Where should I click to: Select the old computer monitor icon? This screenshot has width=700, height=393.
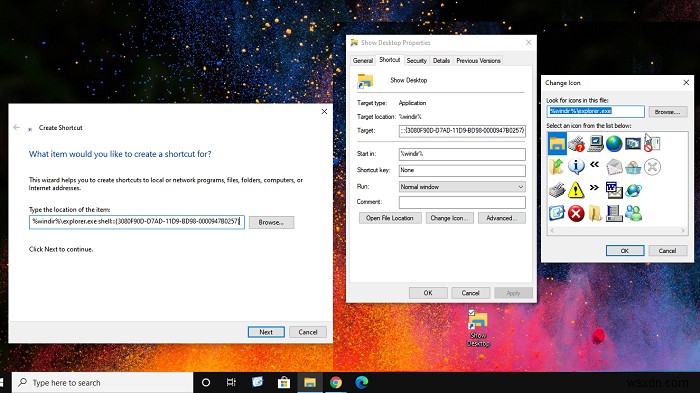tap(596, 143)
